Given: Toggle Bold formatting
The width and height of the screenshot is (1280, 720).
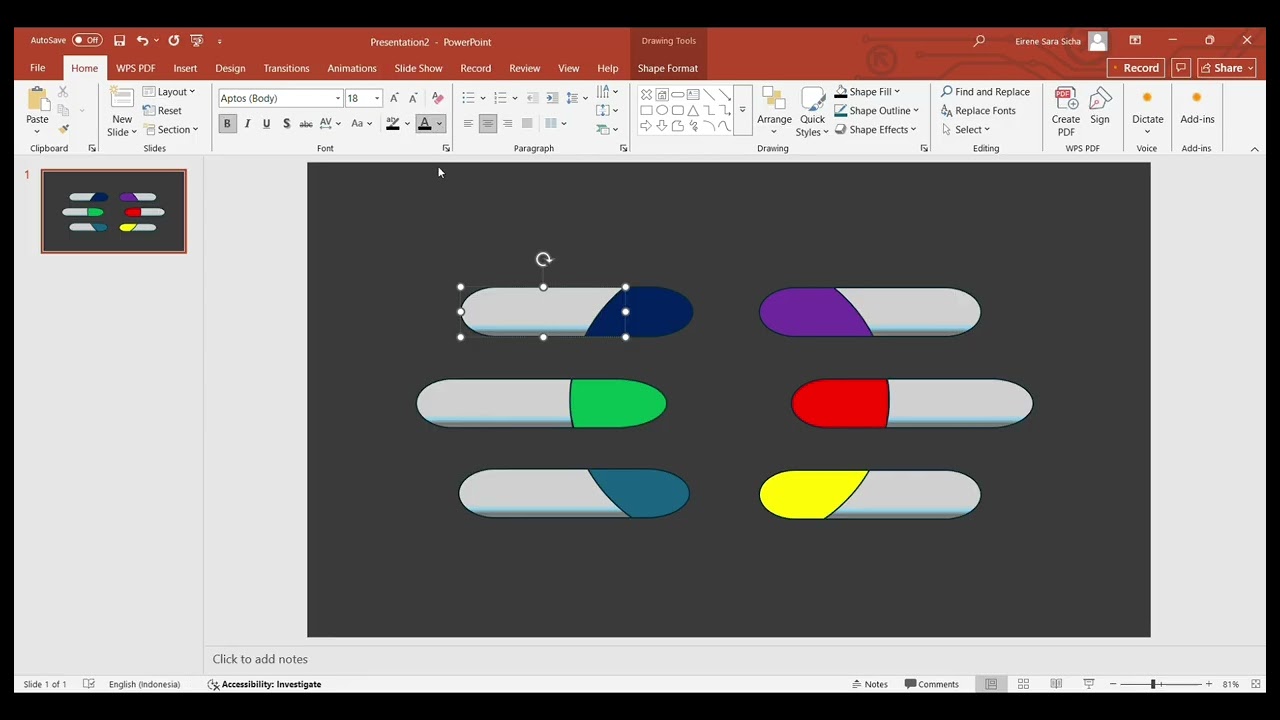Looking at the screenshot, I should click(x=227, y=124).
